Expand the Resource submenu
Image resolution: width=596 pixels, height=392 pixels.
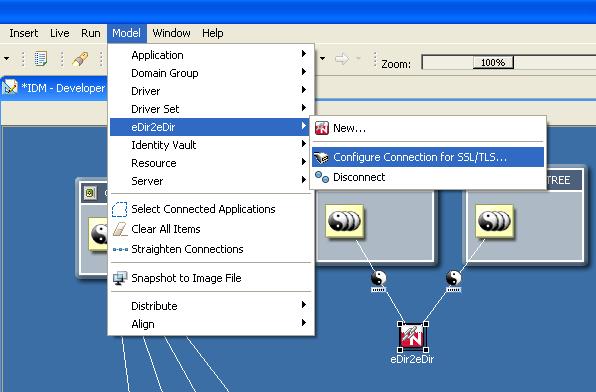[x=211, y=163]
